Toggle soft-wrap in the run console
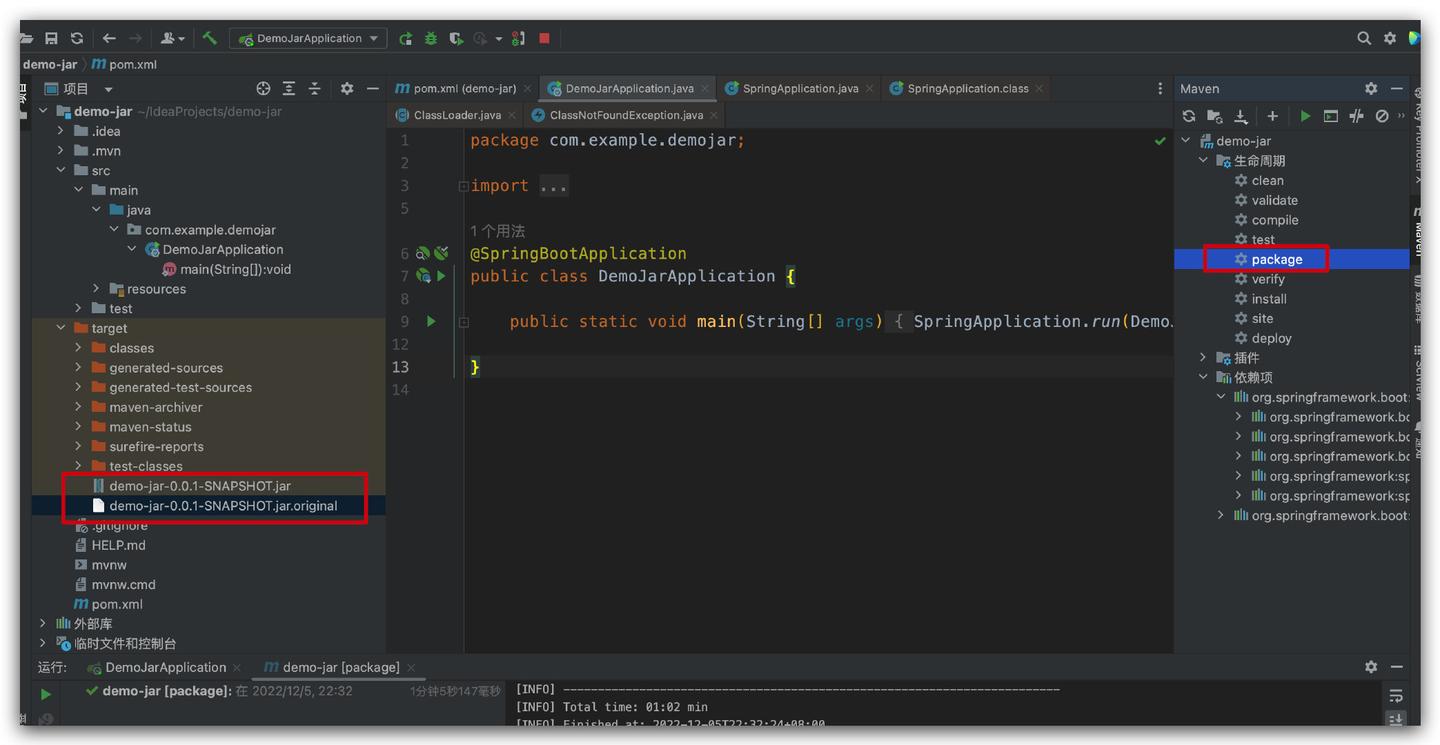1440x745 pixels. (x=1396, y=695)
